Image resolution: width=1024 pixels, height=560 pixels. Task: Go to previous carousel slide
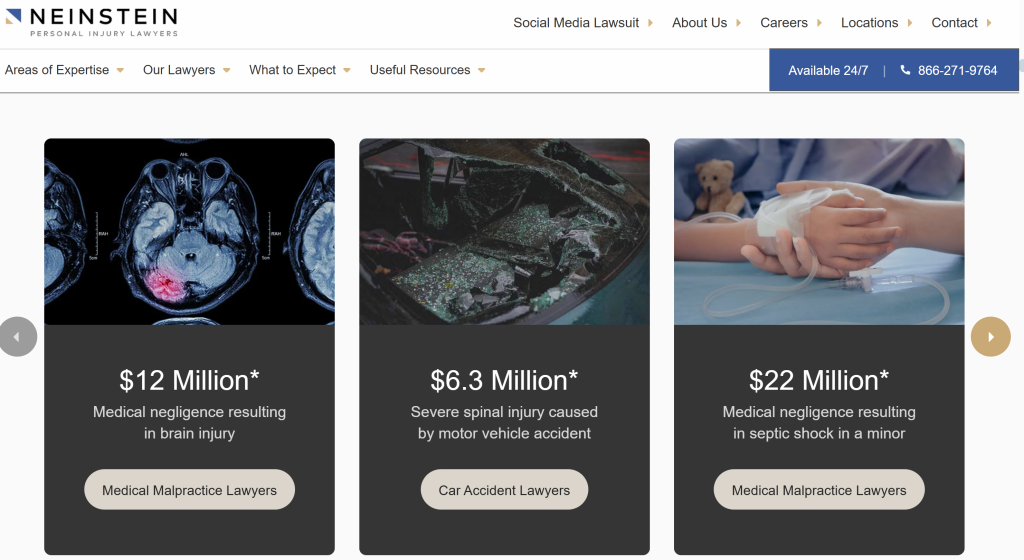17,337
